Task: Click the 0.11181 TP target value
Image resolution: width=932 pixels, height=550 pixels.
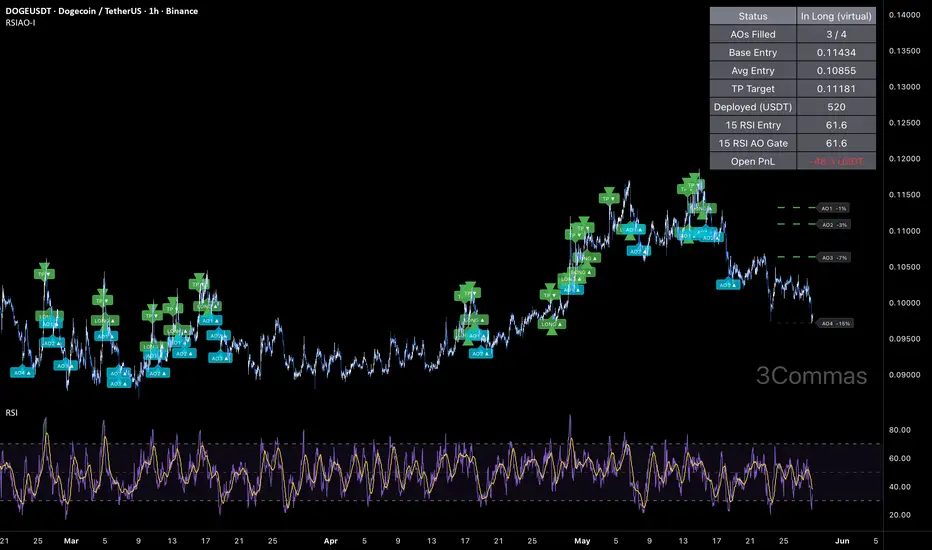Action: click(836, 89)
